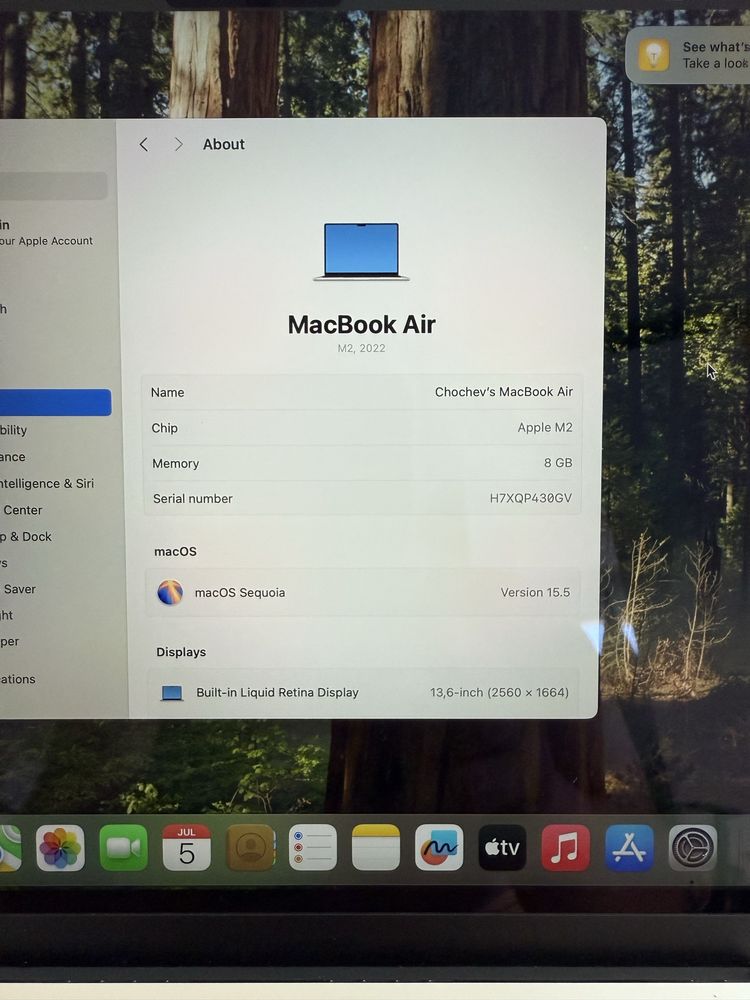750x1000 pixels.
Task: Open the 'See what's' notification banner
Action: 688,55
